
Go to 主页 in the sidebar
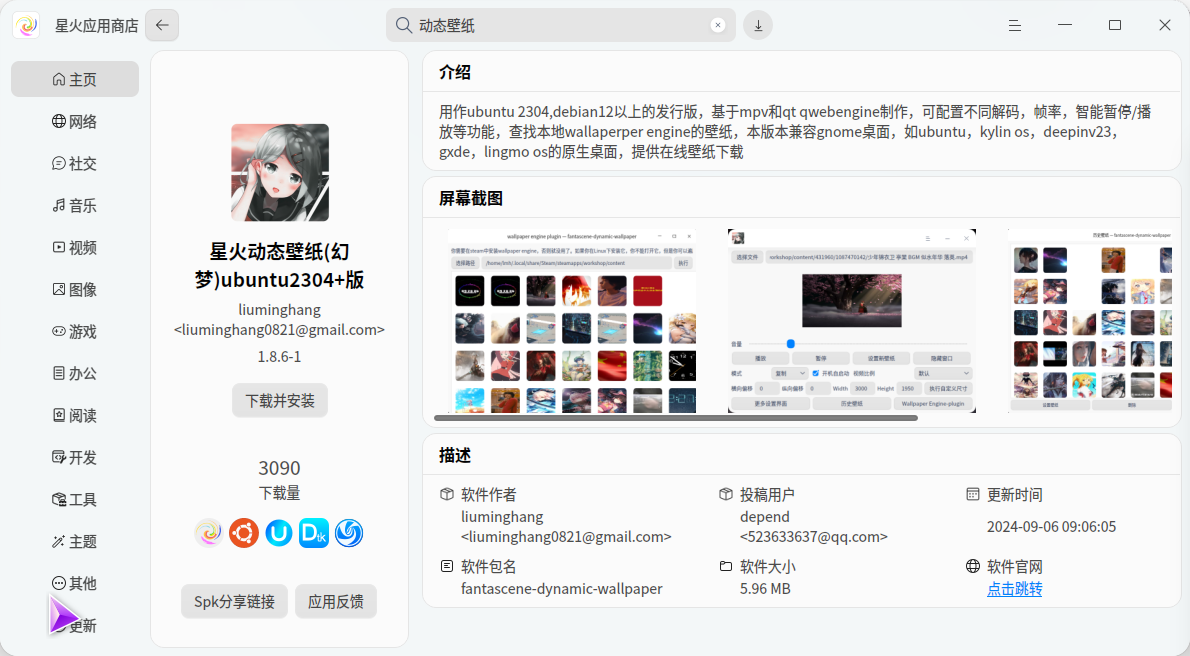tap(74, 79)
